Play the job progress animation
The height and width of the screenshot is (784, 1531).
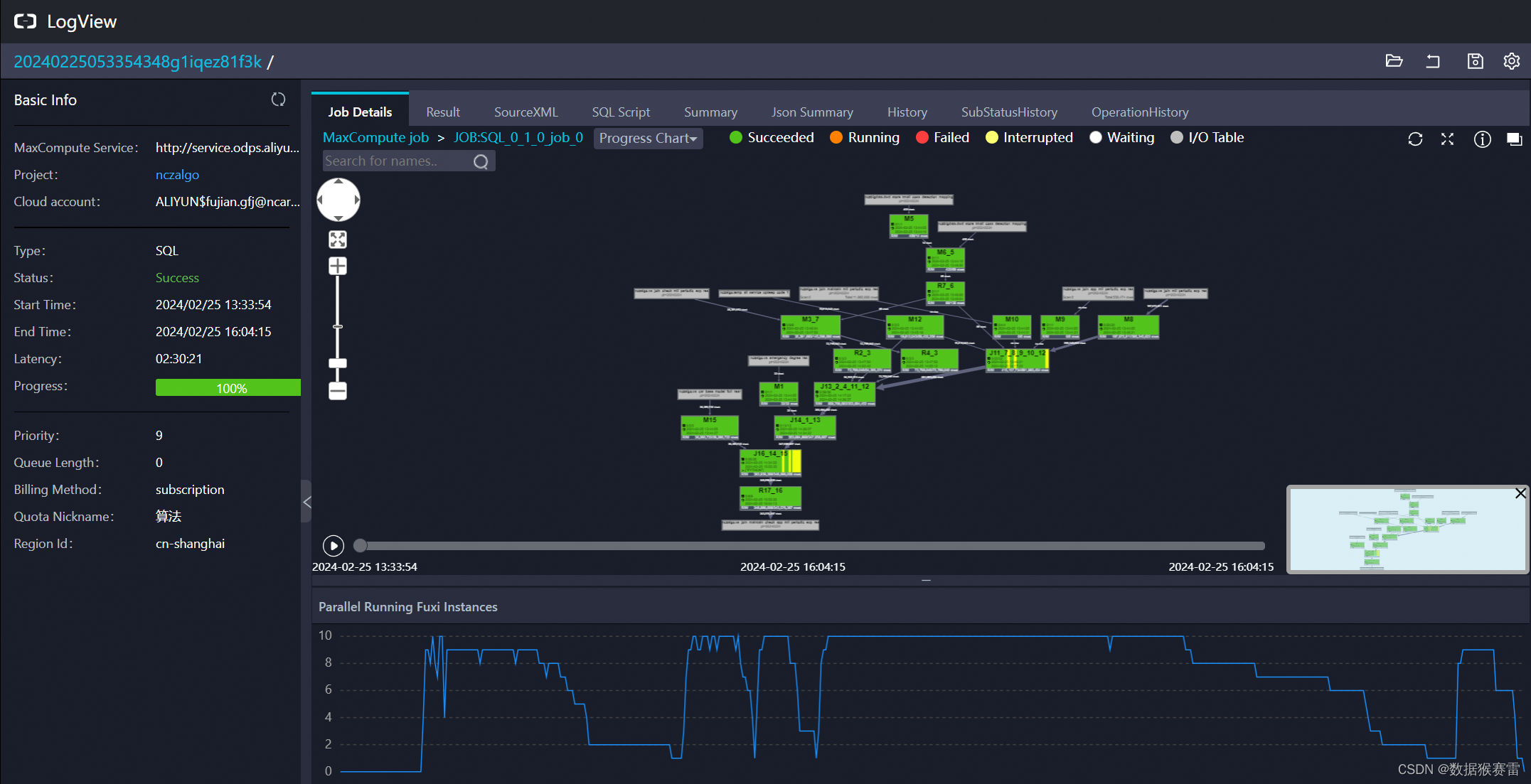(333, 545)
